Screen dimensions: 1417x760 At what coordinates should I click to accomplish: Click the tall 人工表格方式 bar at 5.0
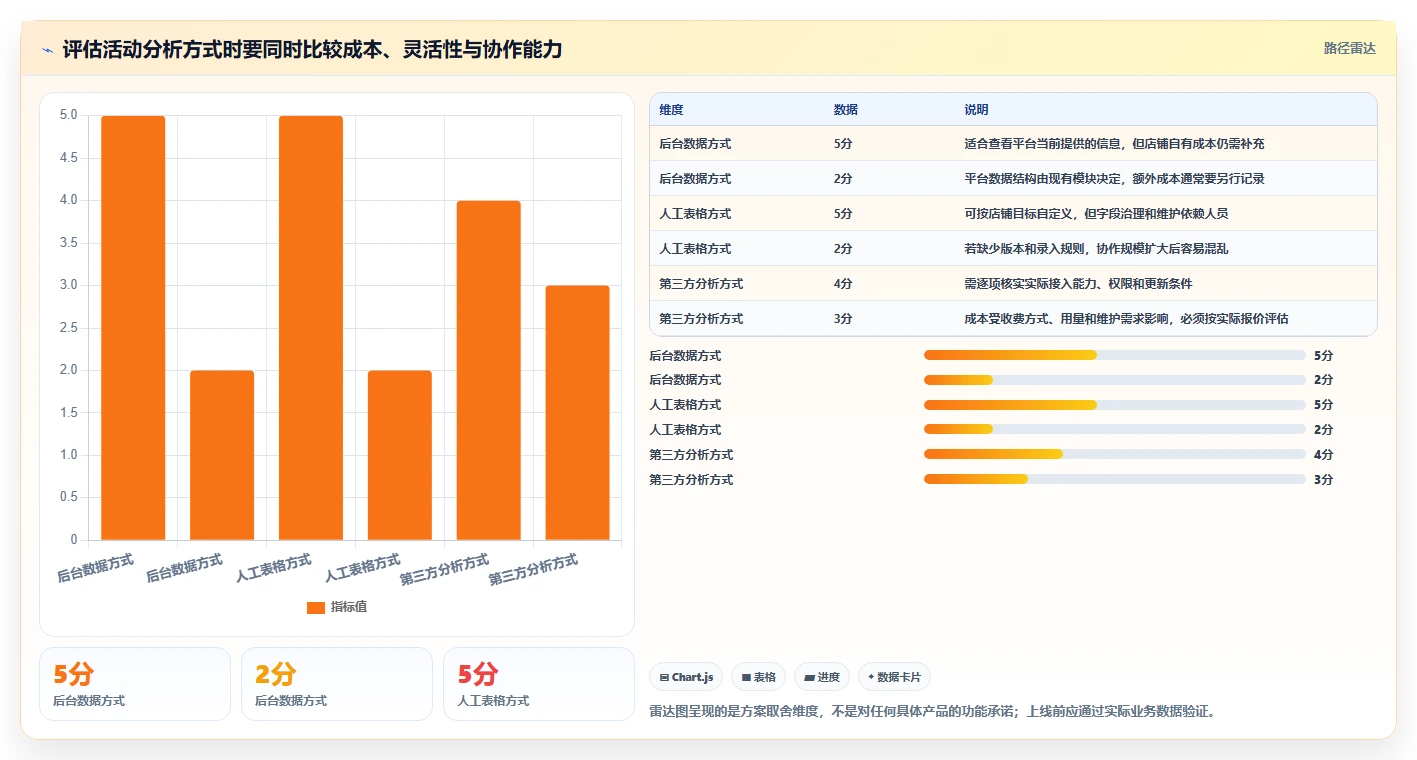tap(311, 328)
